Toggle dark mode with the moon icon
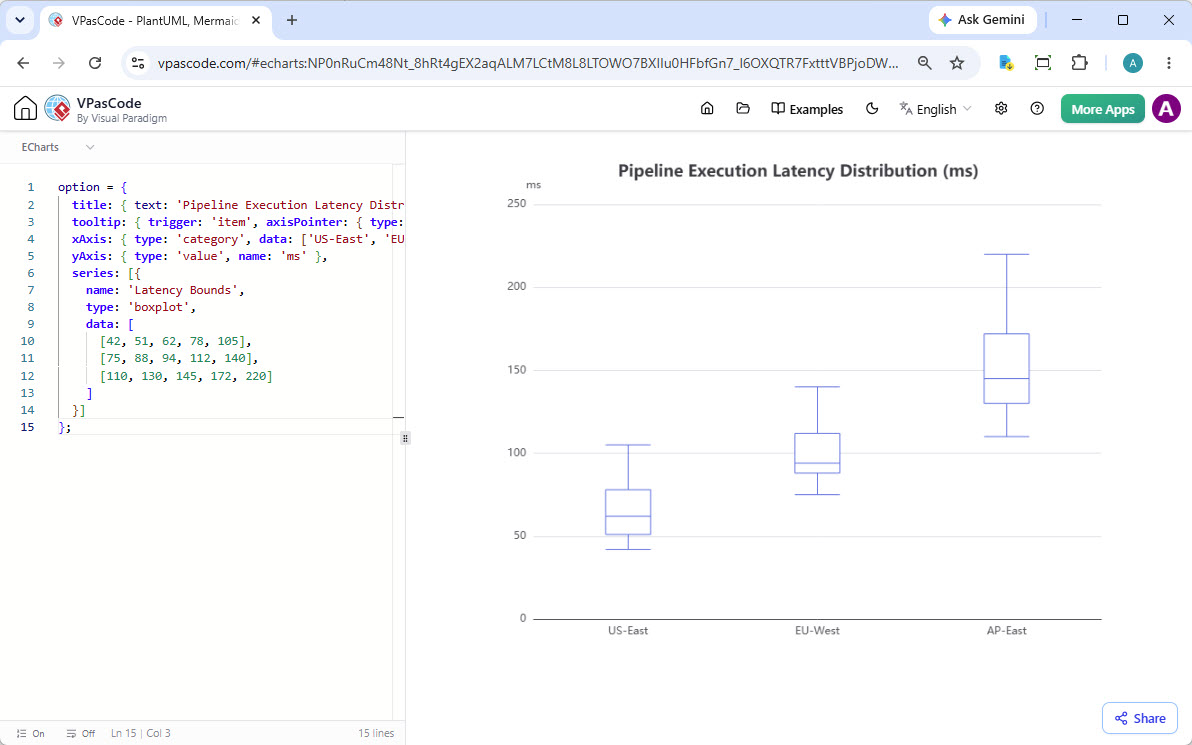The height and width of the screenshot is (745, 1192). [x=872, y=109]
